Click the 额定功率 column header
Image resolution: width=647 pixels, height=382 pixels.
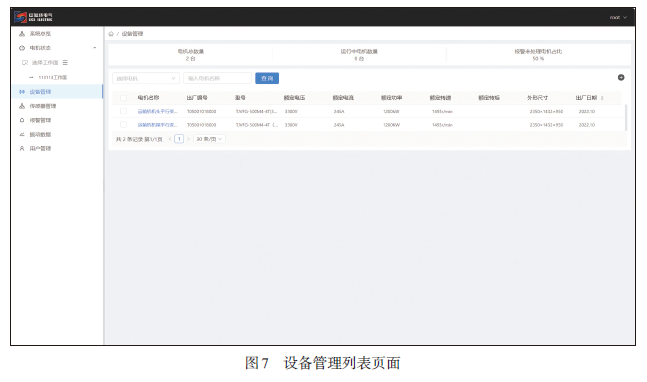pyautogui.click(x=391, y=98)
